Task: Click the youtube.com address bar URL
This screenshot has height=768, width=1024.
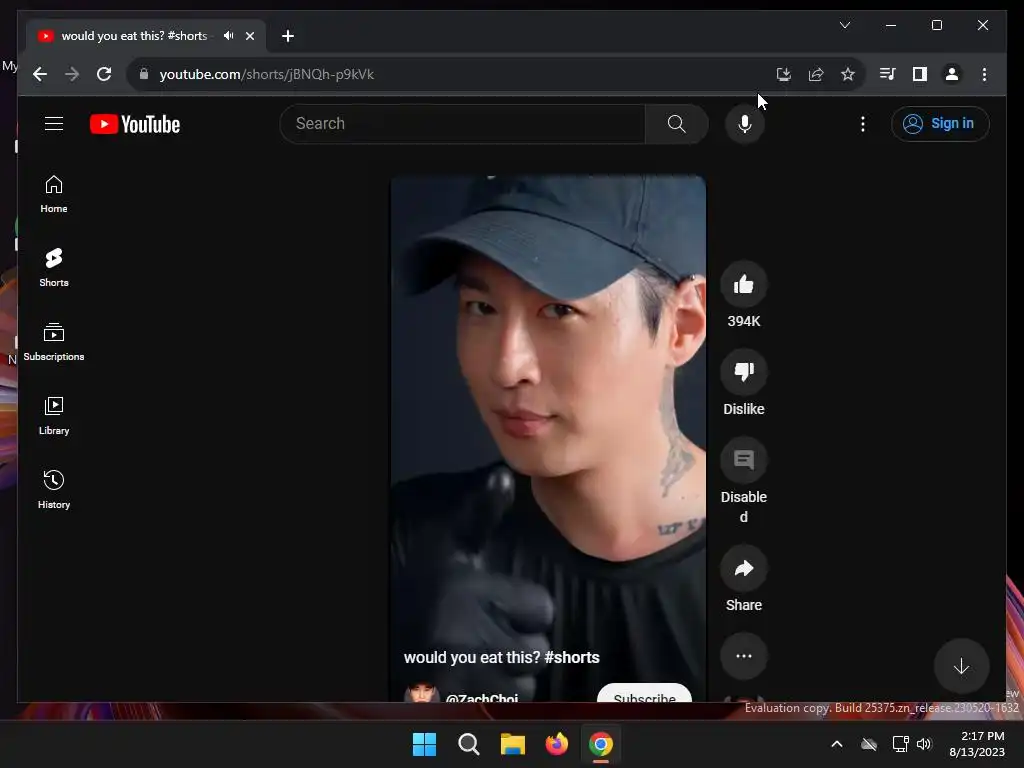Action: click(266, 74)
